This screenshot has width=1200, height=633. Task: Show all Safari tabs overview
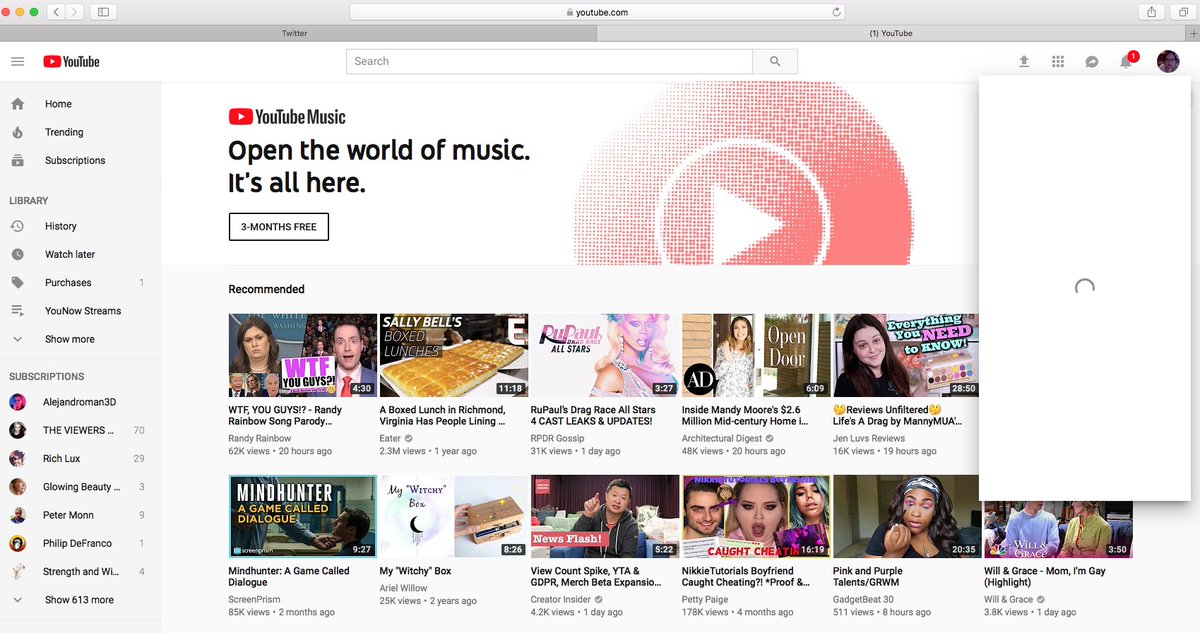coord(1181,12)
